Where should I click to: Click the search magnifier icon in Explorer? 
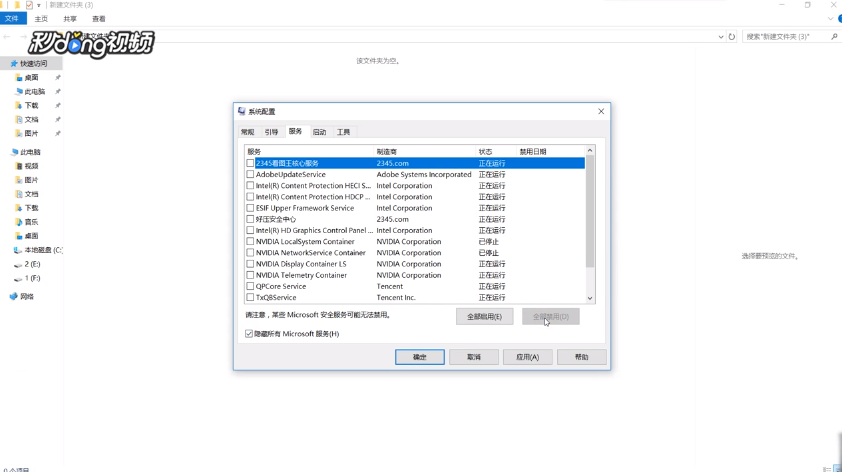click(834, 37)
